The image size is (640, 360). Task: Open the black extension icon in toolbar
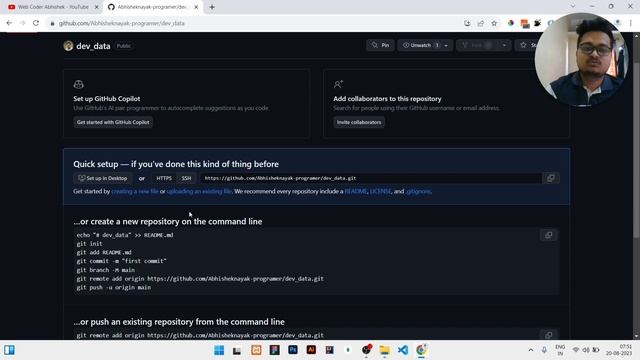(538, 23)
